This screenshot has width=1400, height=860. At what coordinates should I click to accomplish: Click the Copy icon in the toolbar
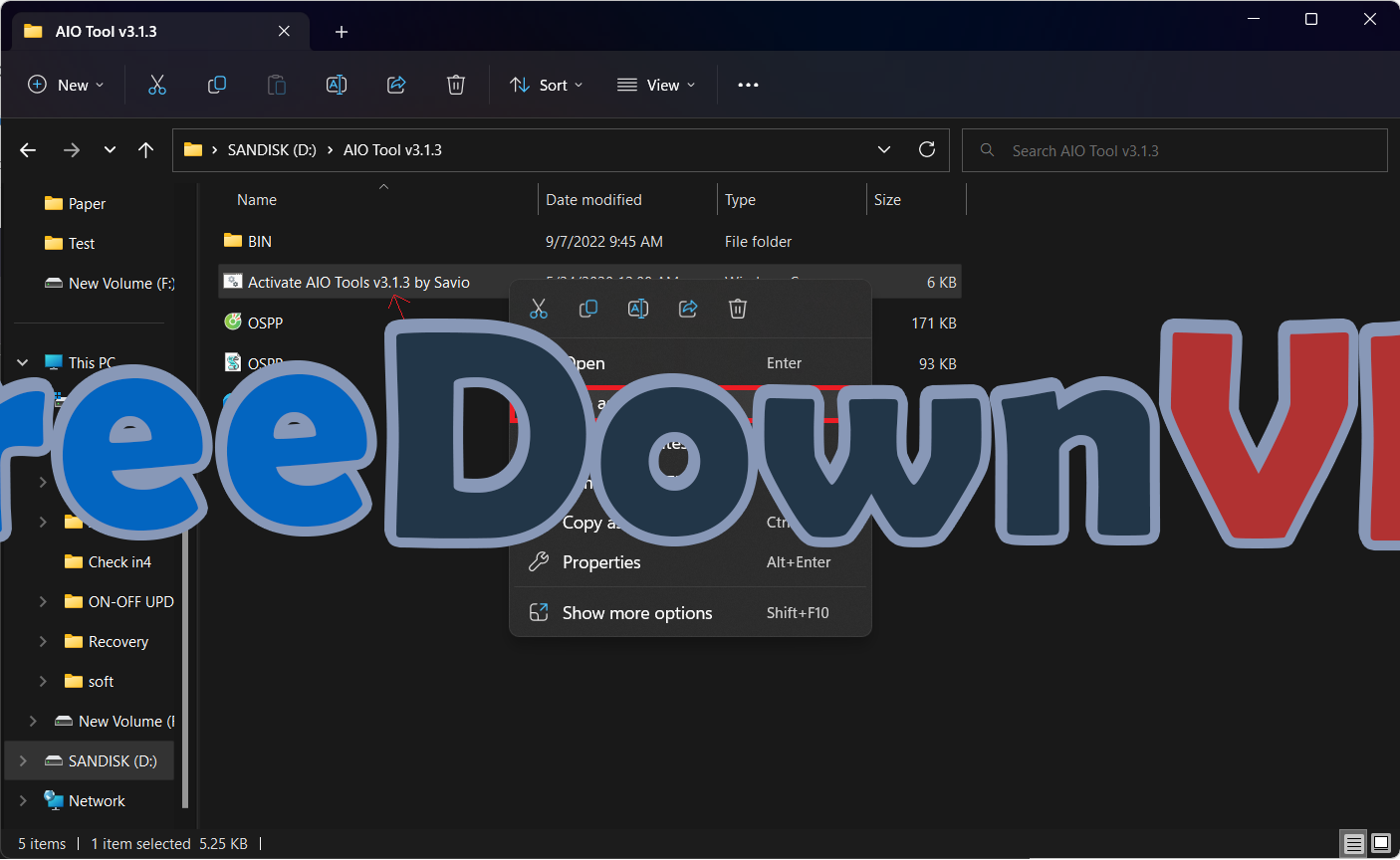[217, 86]
